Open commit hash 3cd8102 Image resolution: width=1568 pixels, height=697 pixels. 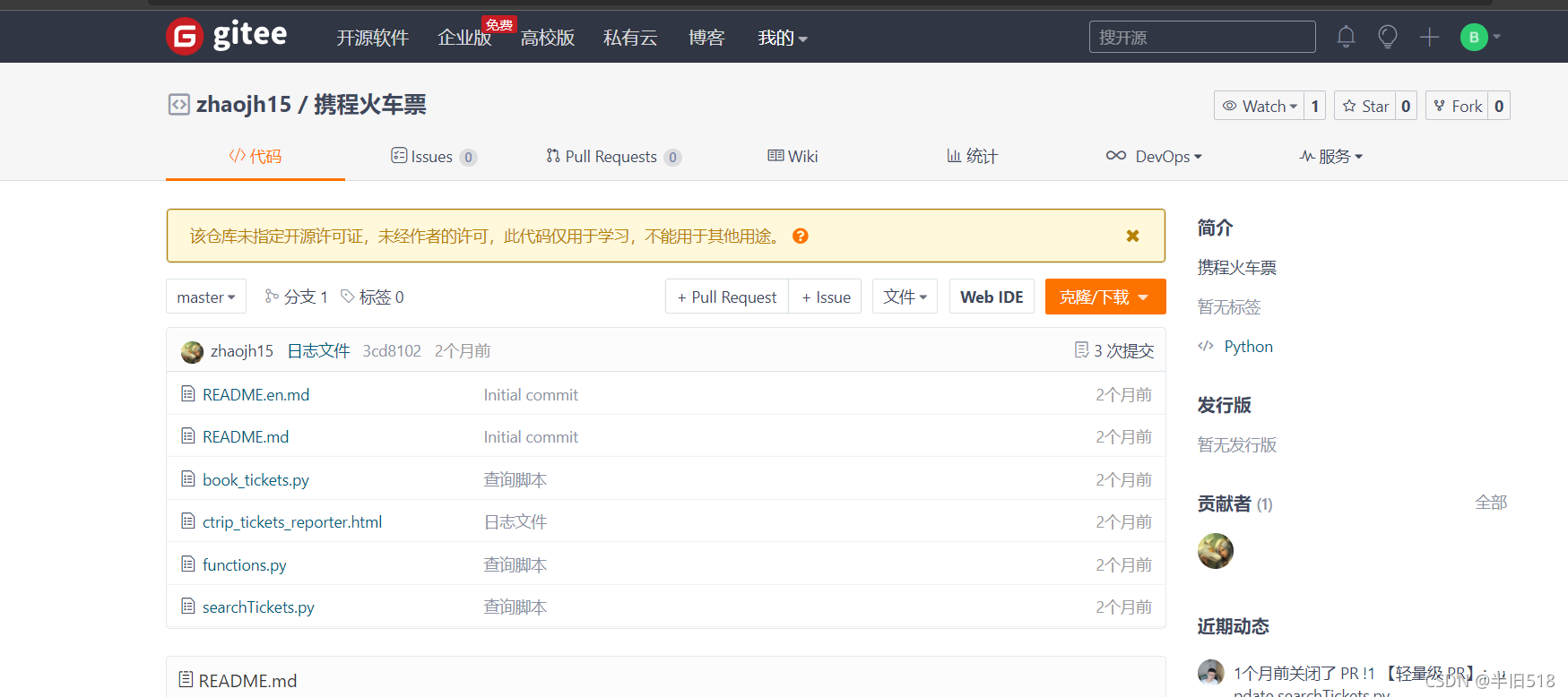(x=392, y=350)
